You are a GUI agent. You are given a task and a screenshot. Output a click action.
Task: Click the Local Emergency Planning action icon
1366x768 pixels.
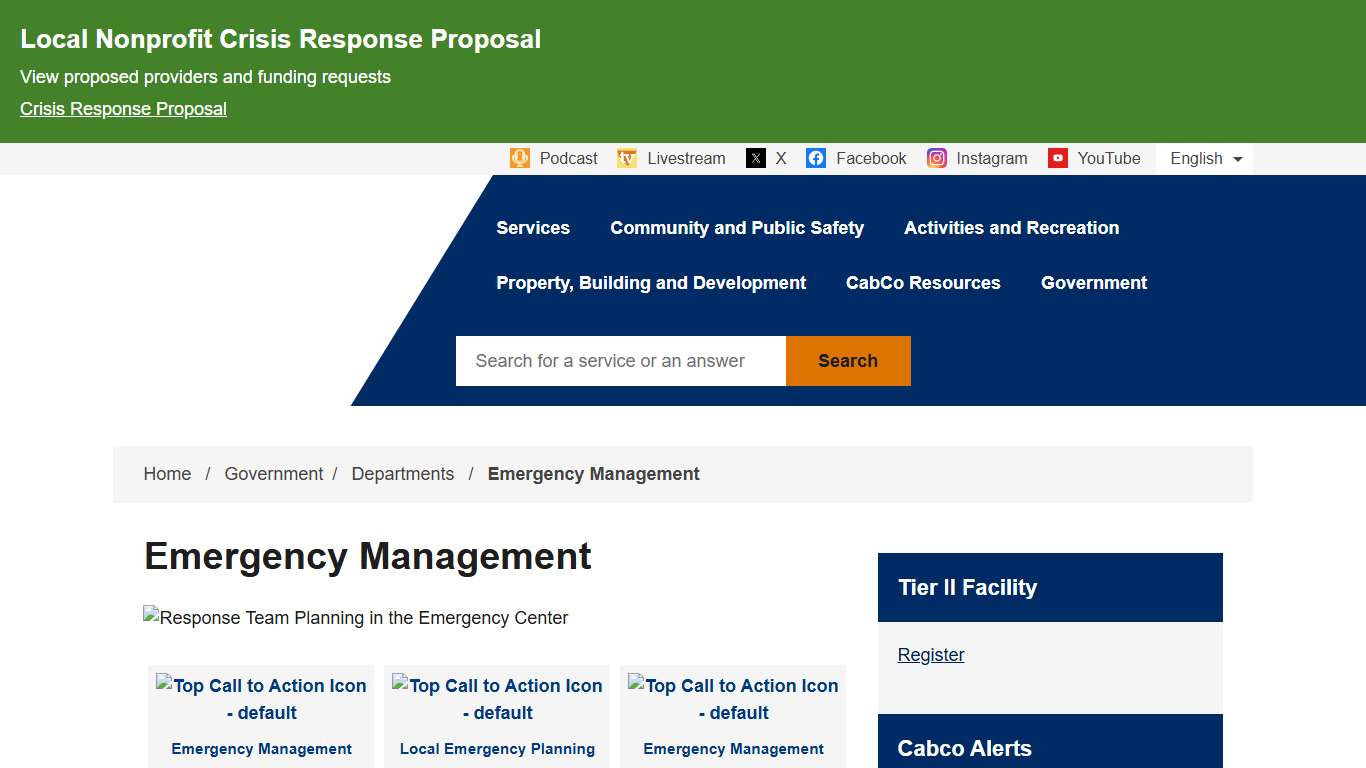497,699
